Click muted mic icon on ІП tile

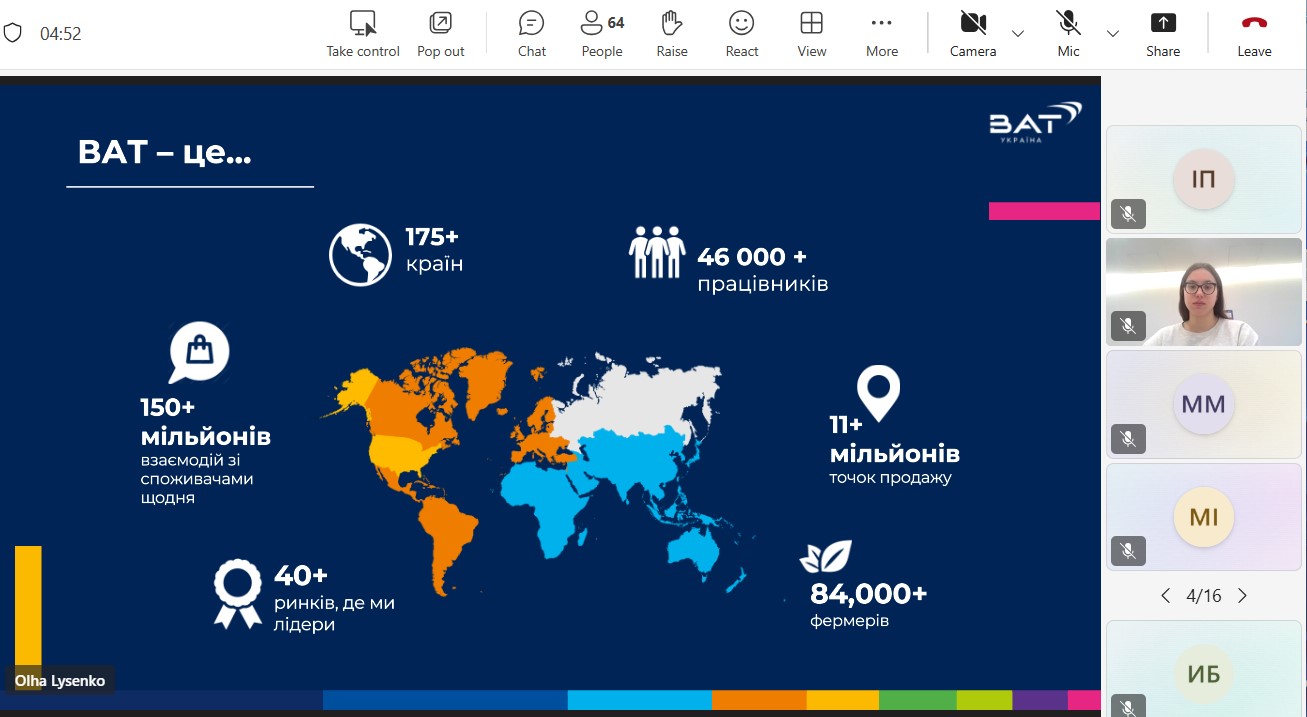tap(1128, 213)
